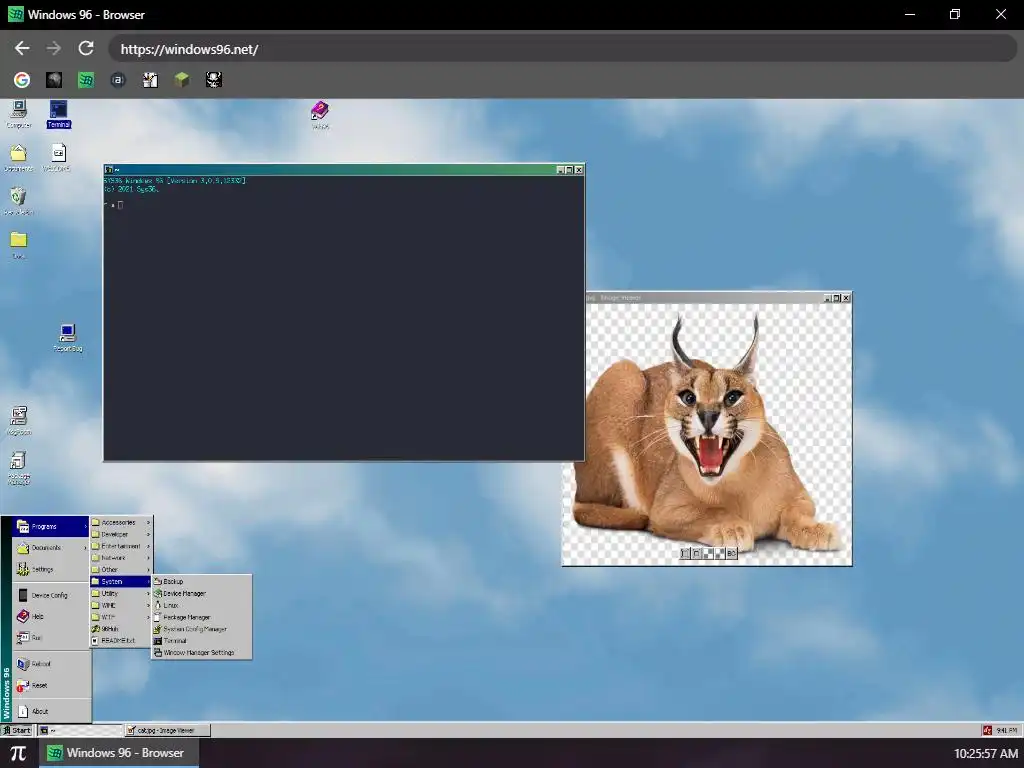Launch Package Manager from System submenu

click(201, 617)
